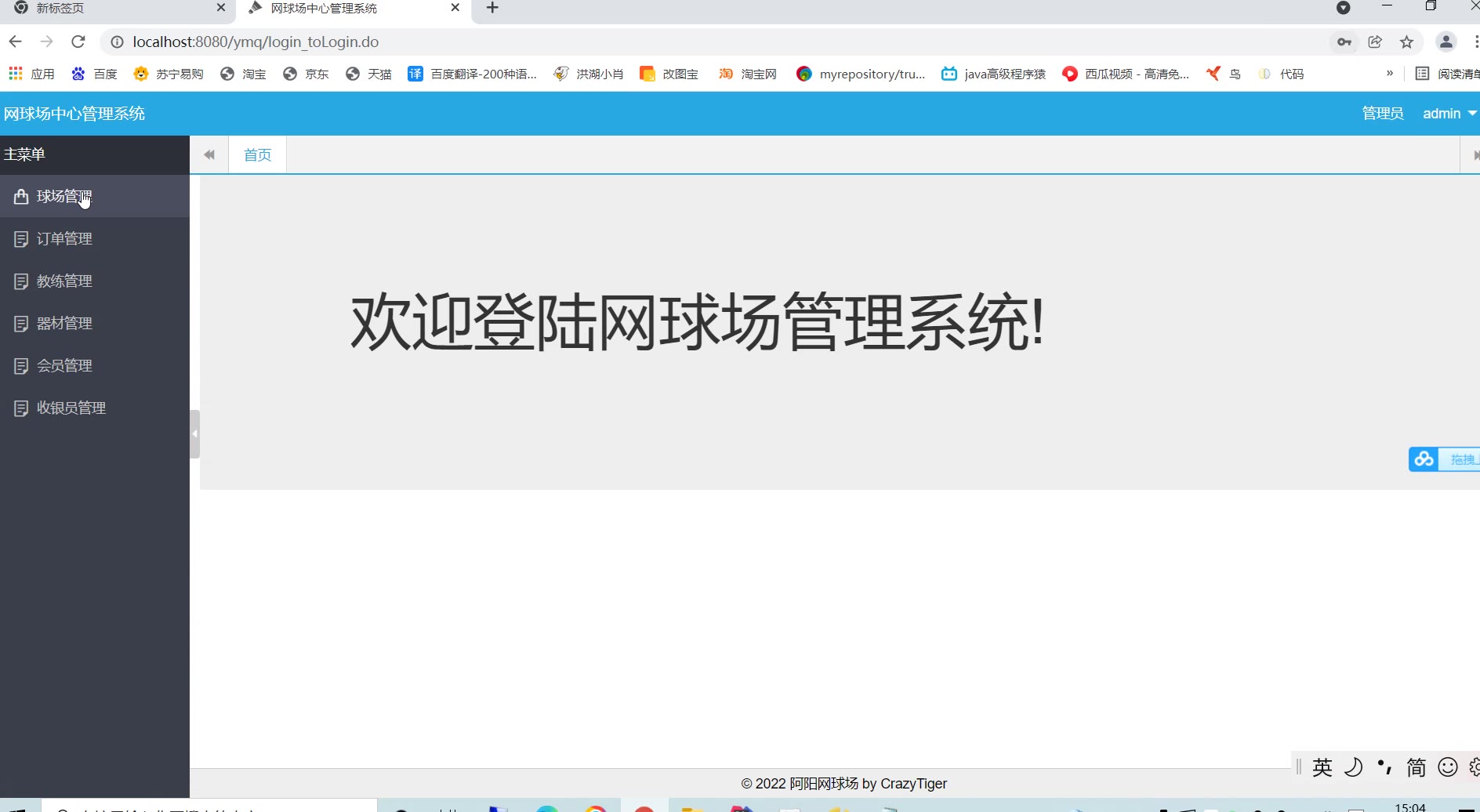The width and height of the screenshot is (1480, 812).
Task: Open the myrepository bookmark
Action: (x=861, y=74)
